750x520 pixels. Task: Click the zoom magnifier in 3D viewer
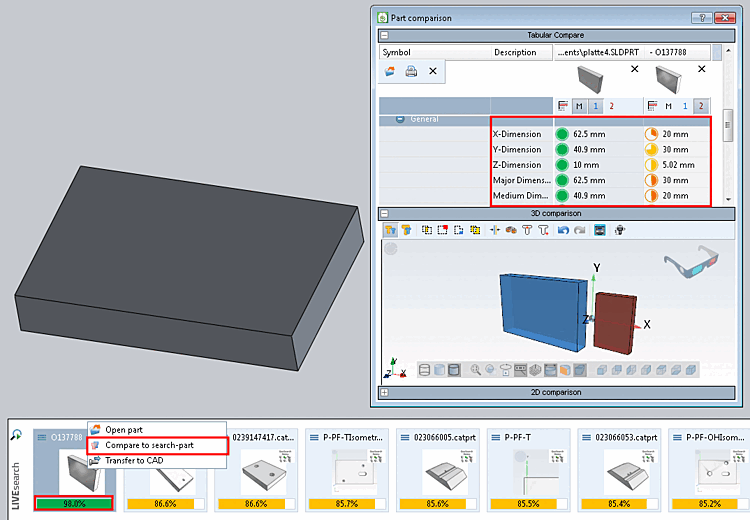[475, 370]
